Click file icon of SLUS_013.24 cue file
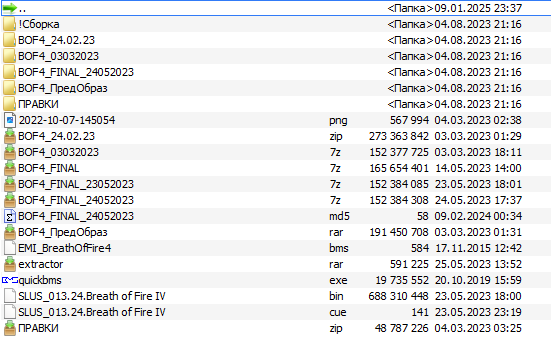Image resolution: width=551 pixels, height=360 pixels. coord(10,312)
